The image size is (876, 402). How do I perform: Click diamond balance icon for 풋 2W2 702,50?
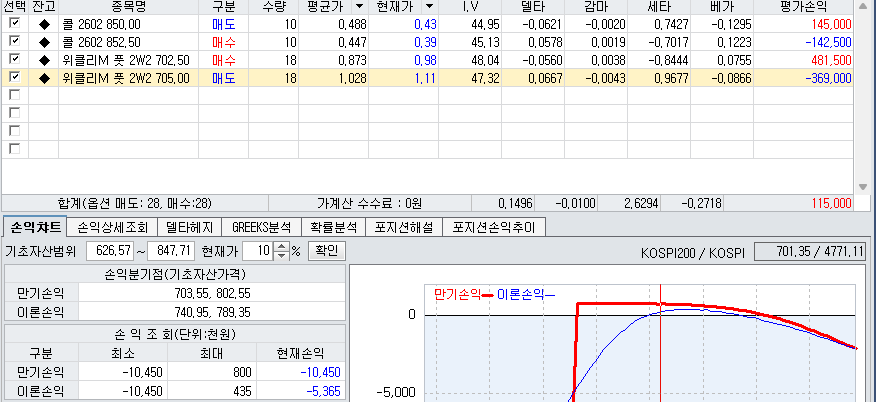[x=44, y=60]
